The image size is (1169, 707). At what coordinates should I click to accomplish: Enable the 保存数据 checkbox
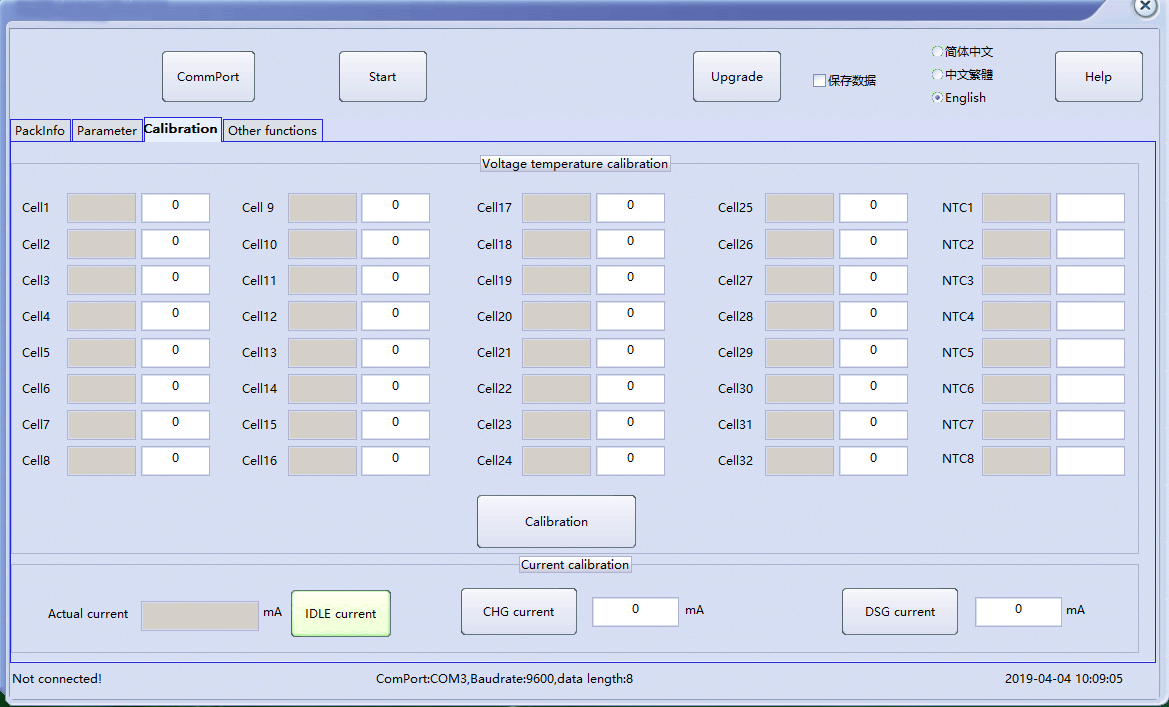point(820,81)
